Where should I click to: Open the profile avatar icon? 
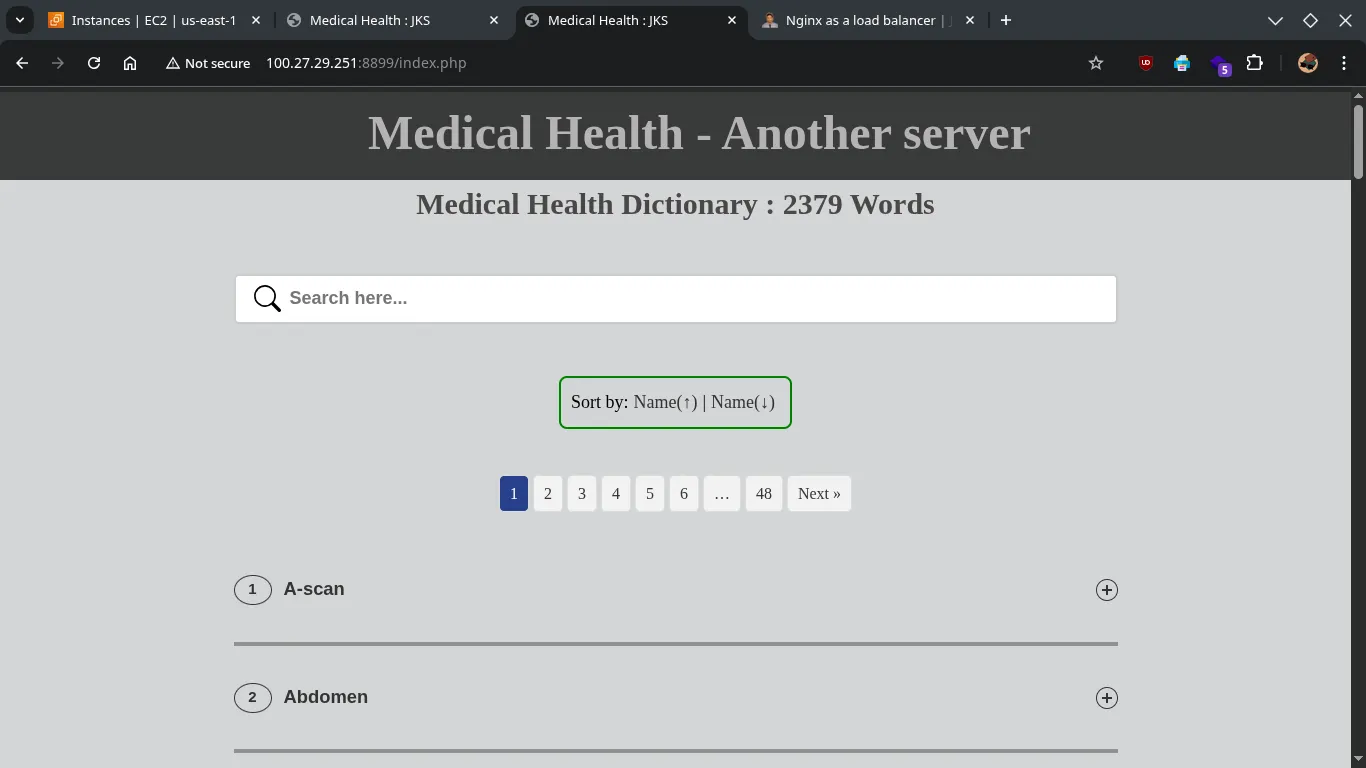coord(1308,63)
